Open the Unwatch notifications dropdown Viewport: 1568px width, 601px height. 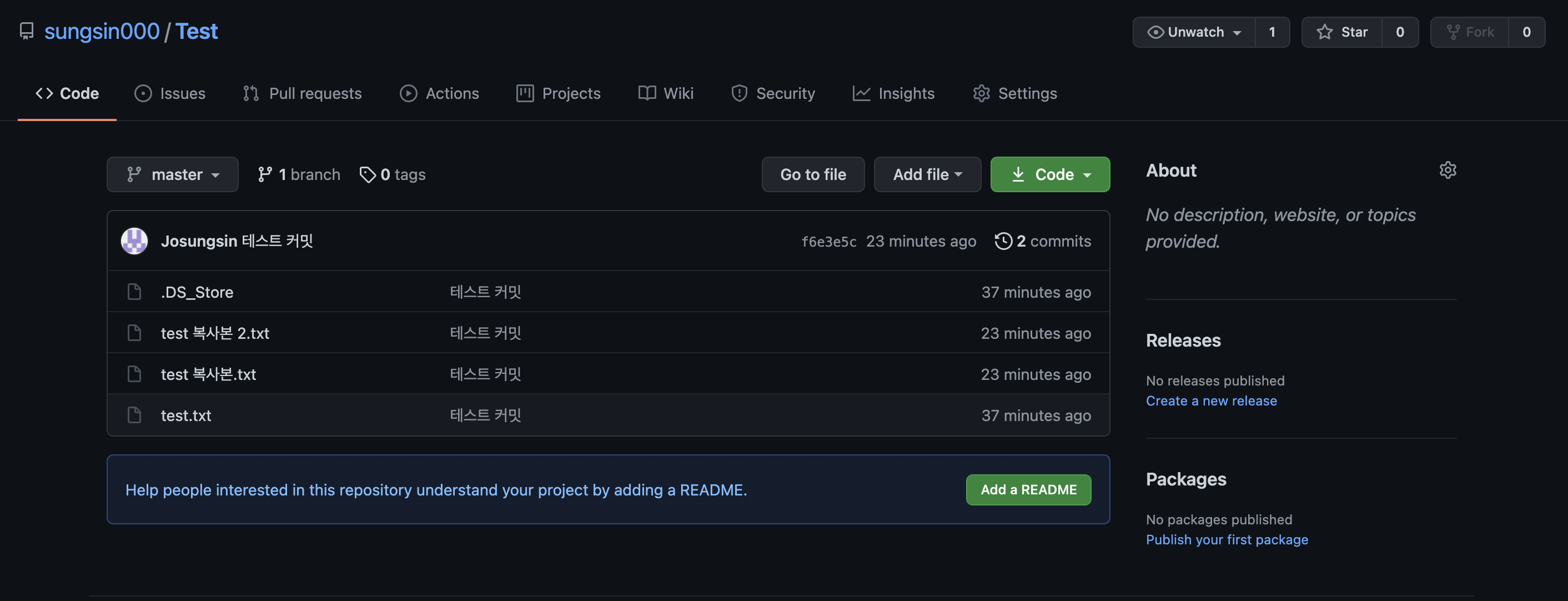click(1194, 32)
